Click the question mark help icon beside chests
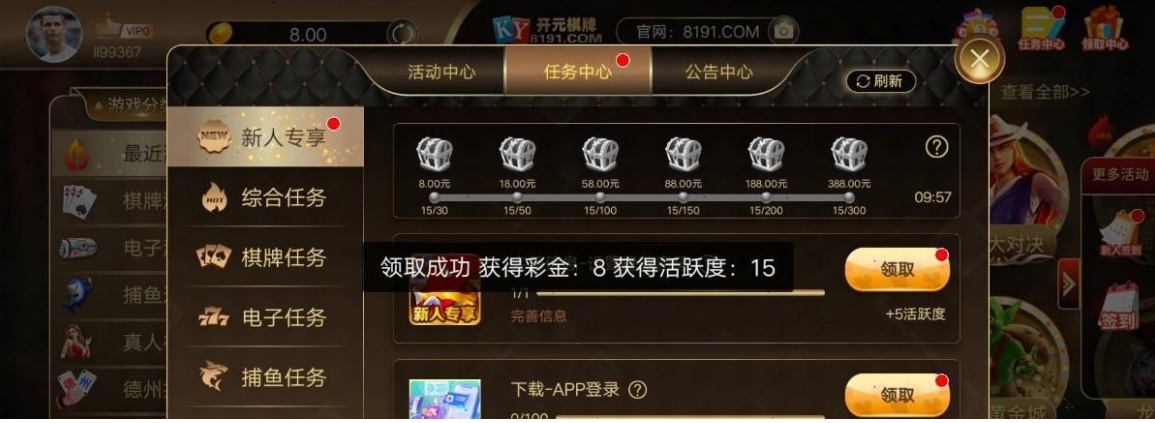1155x423 pixels. tap(935, 147)
